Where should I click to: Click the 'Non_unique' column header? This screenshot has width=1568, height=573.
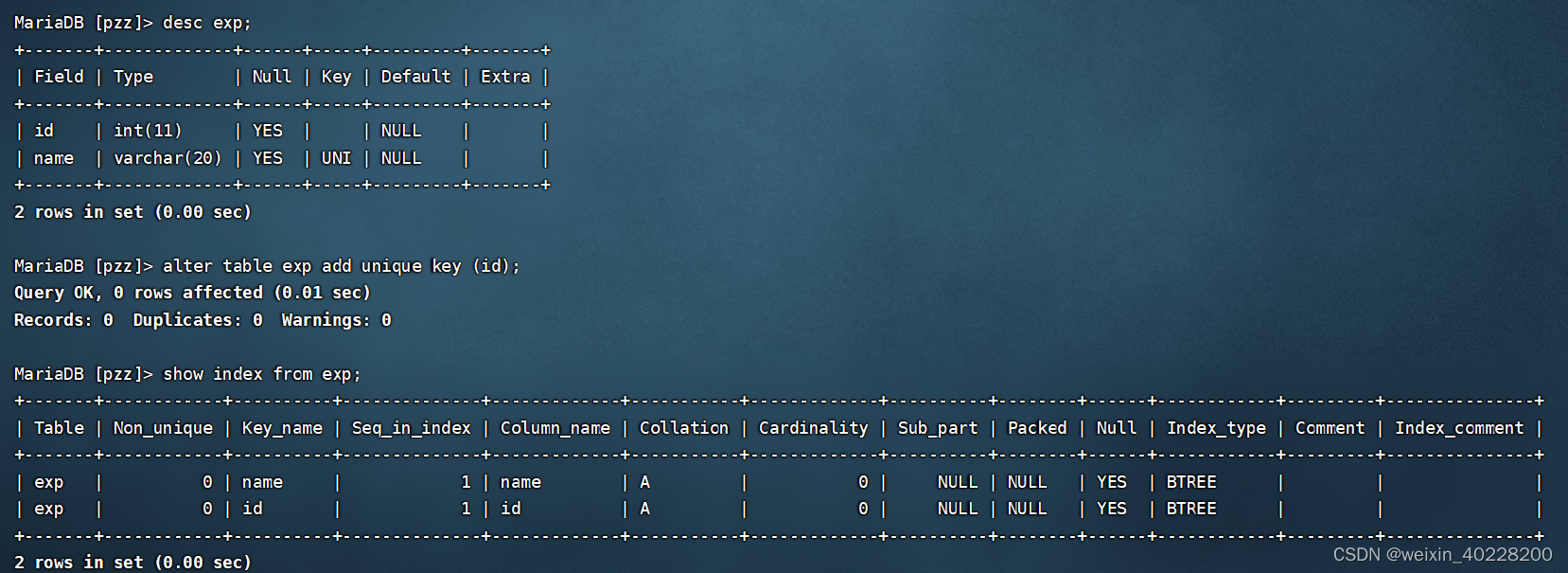point(163,429)
